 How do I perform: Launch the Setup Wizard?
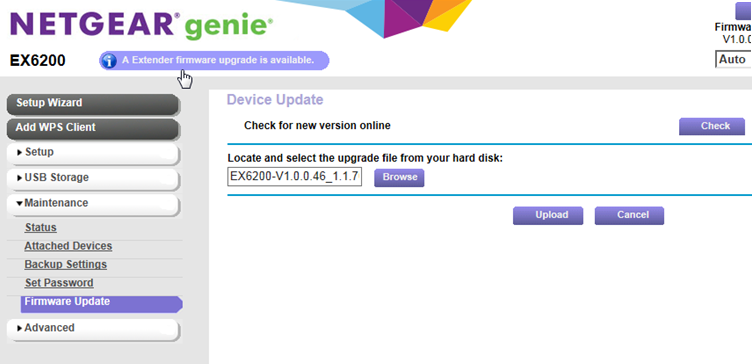point(93,104)
